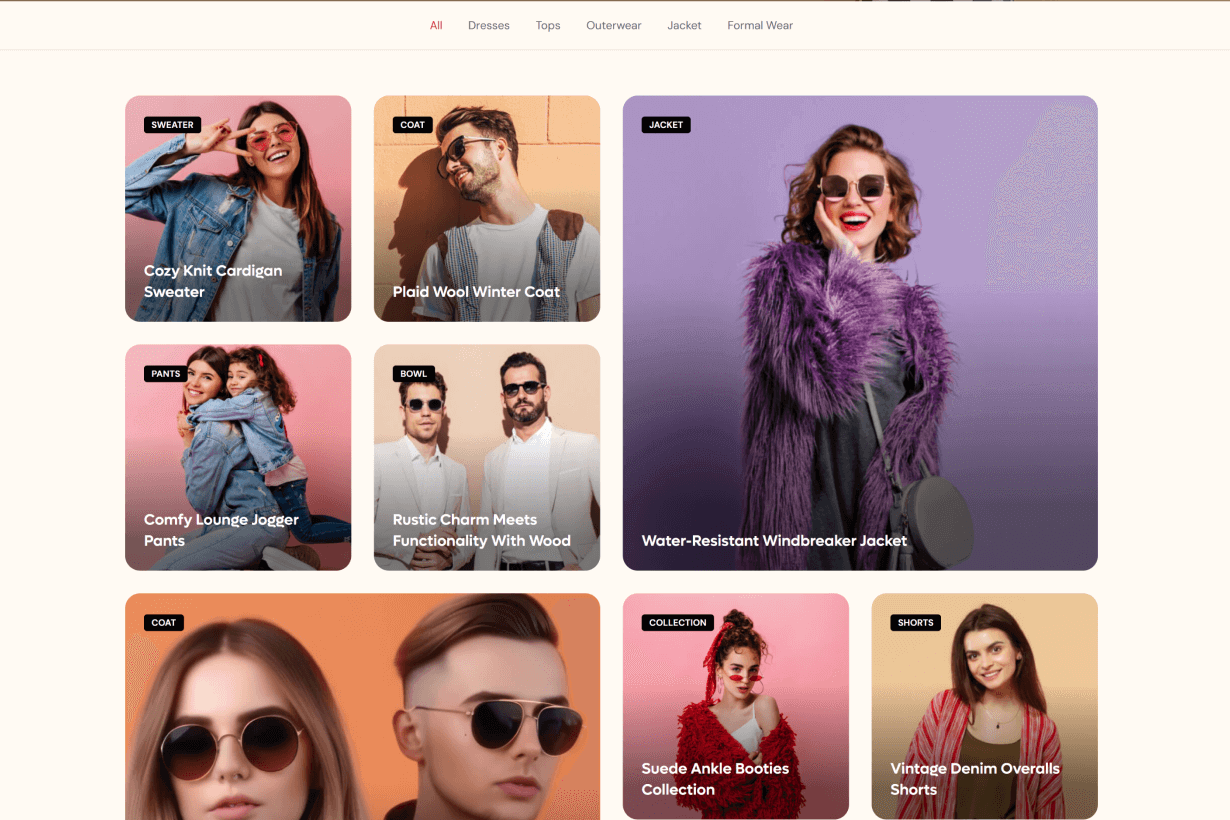Select the COLLECTION category badge
The width and height of the screenshot is (1230, 820).
677,623
